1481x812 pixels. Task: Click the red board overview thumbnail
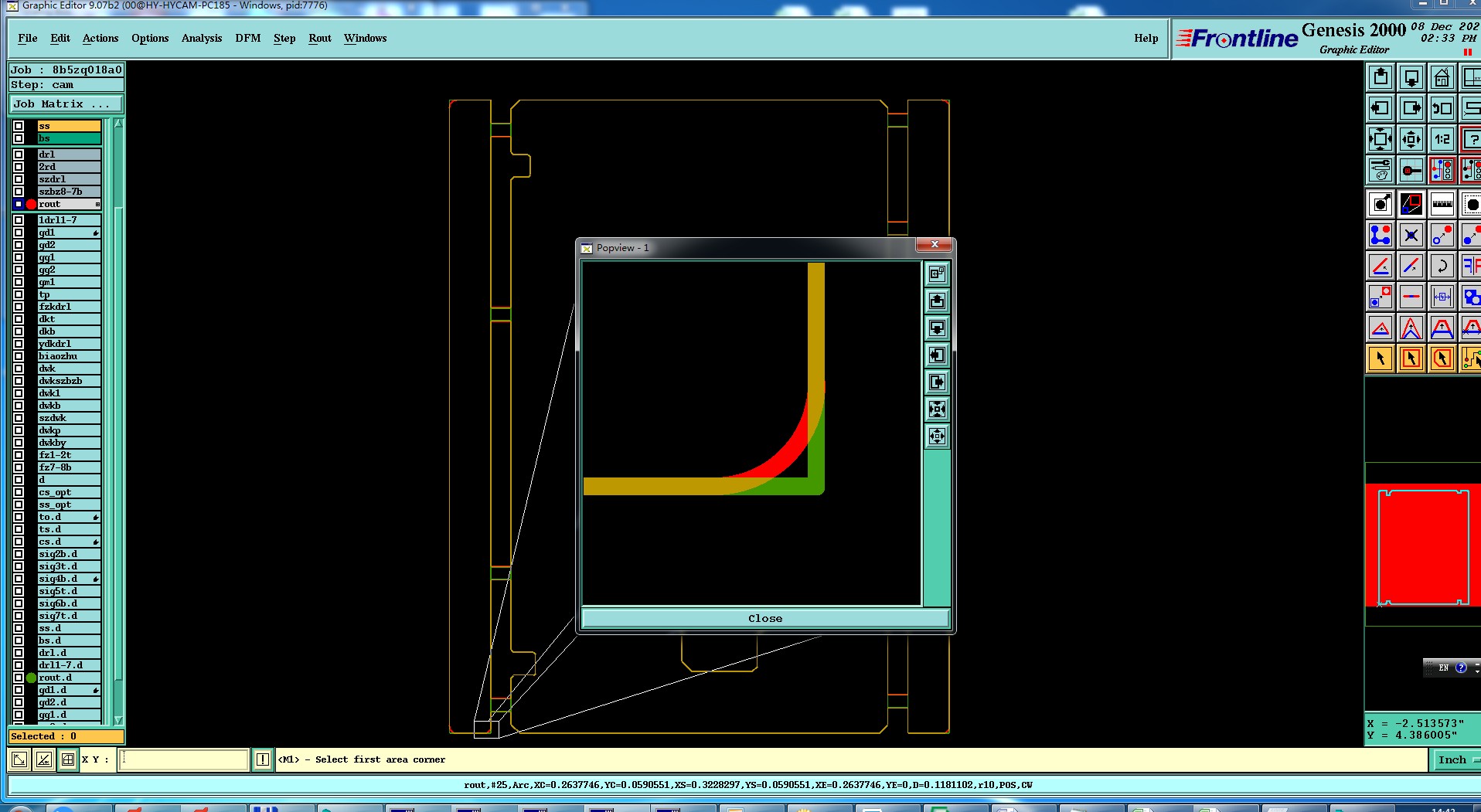point(1422,545)
